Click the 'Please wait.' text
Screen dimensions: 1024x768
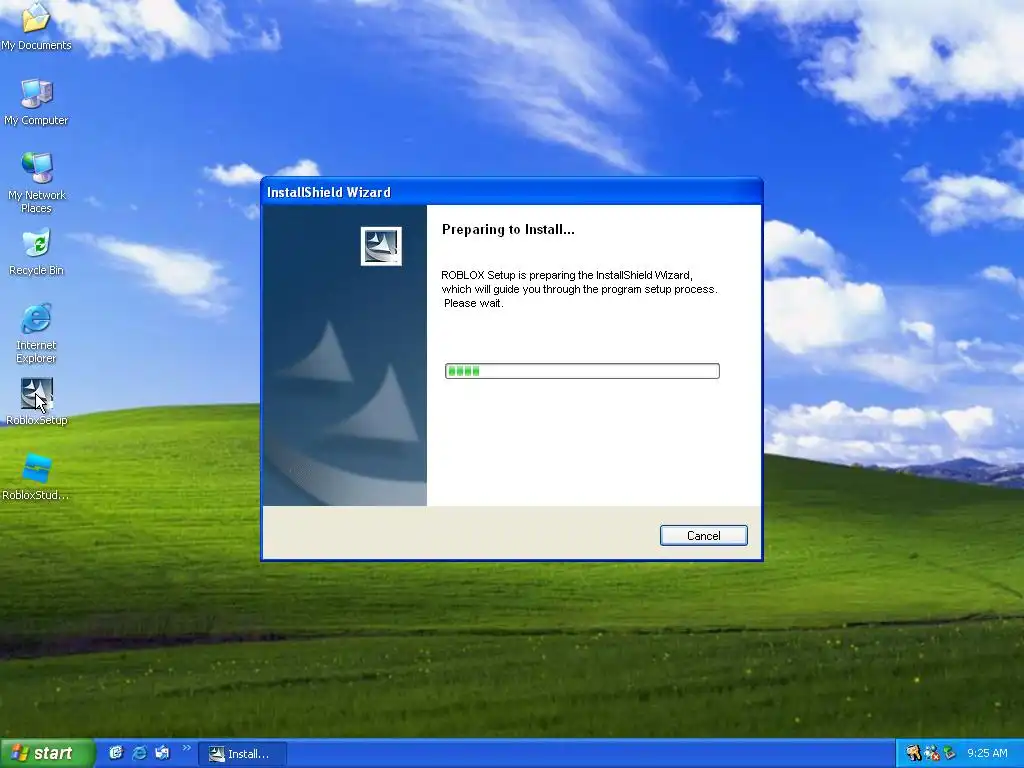[x=473, y=303]
